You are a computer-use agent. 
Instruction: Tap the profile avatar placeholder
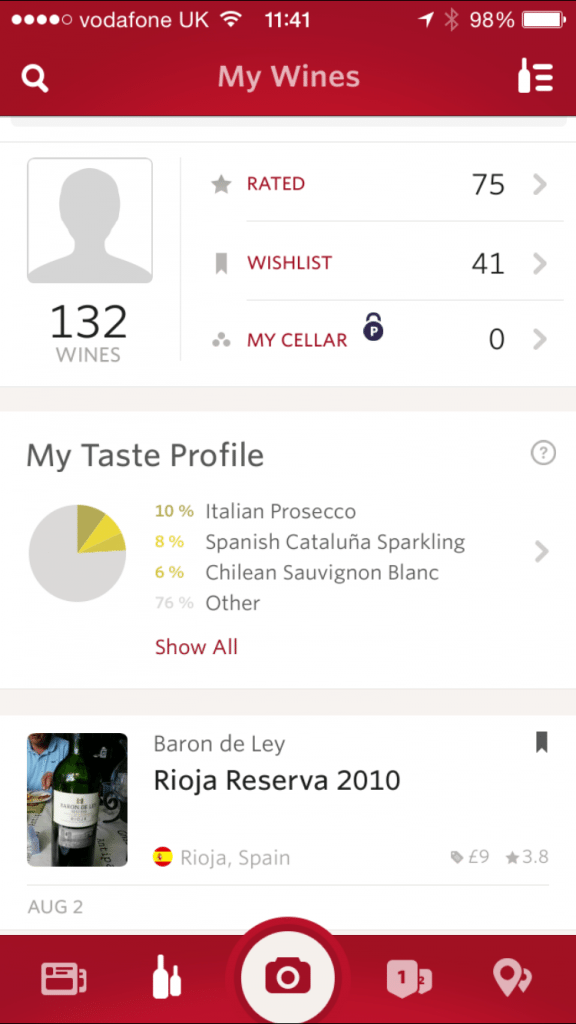(90, 221)
